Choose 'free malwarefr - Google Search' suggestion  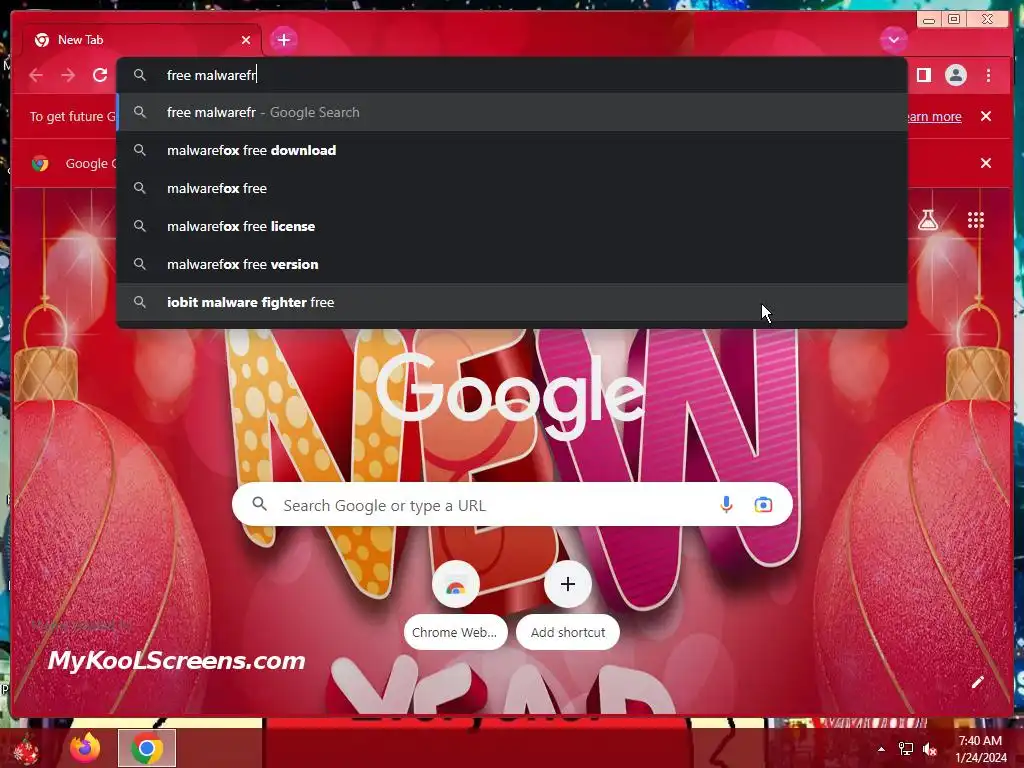click(x=512, y=112)
